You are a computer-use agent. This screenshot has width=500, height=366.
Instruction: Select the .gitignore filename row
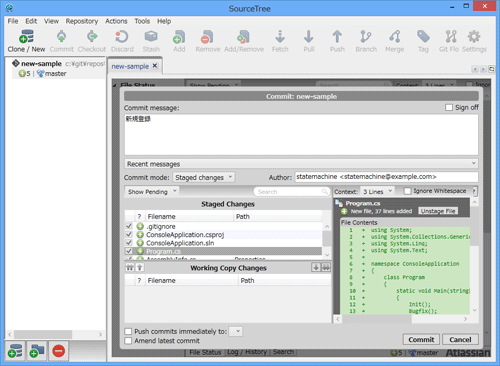click(223, 226)
